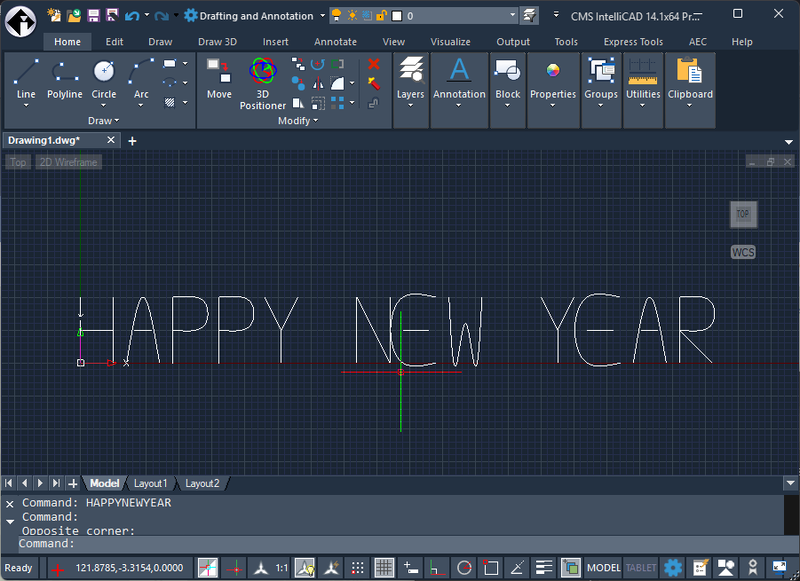Click the Top view label

18,162
